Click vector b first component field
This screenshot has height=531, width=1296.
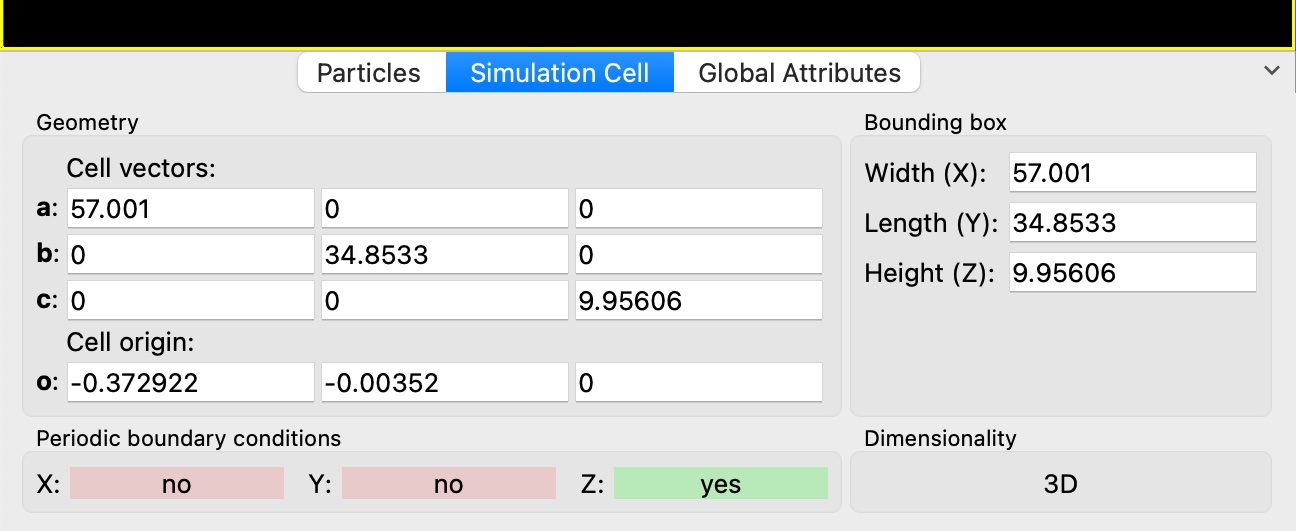(190, 255)
